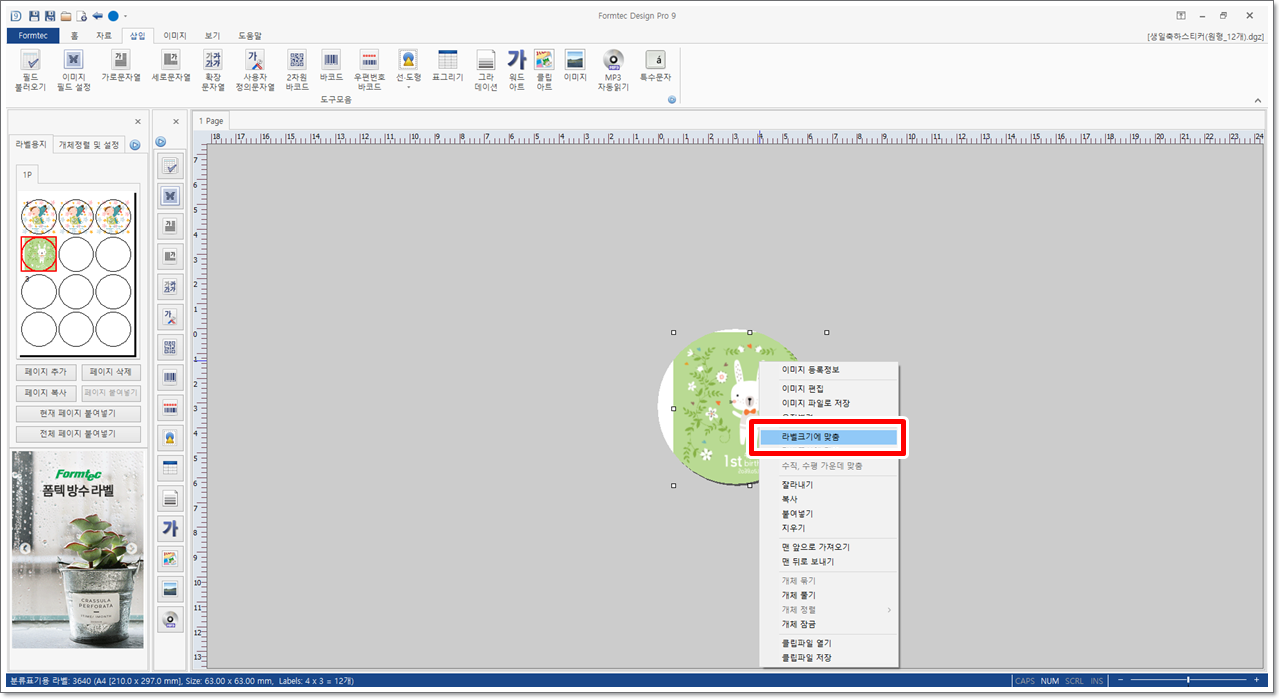Open 이미지 필드 설정 in the ribbon

(75, 70)
